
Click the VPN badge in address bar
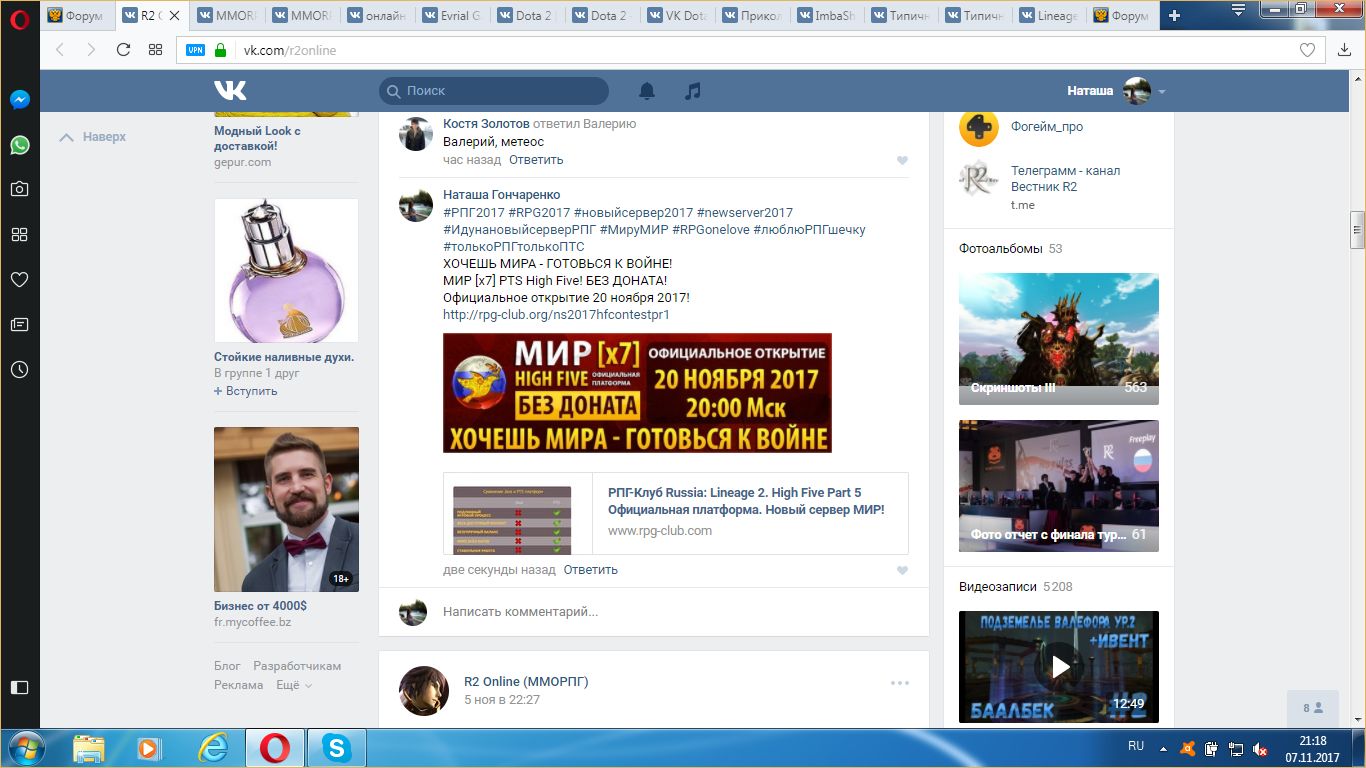tap(195, 50)
